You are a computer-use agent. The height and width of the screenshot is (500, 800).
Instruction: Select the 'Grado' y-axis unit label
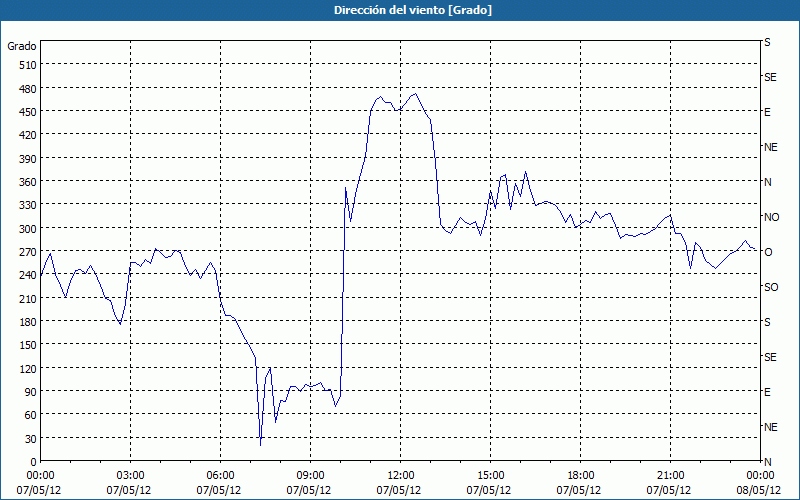coord(22,46)
